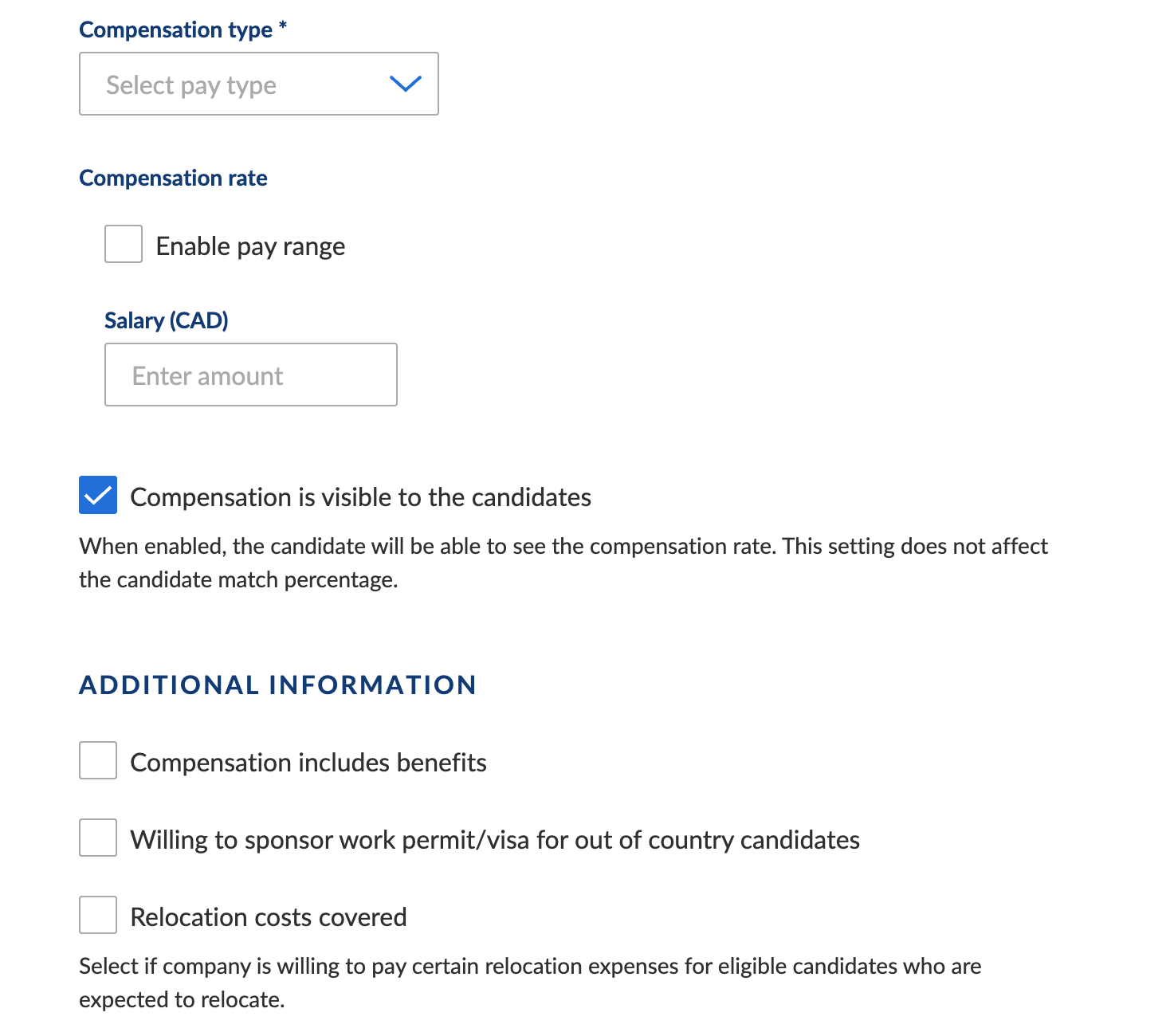Open the Compensation type dropdown

tap(259, 84)
